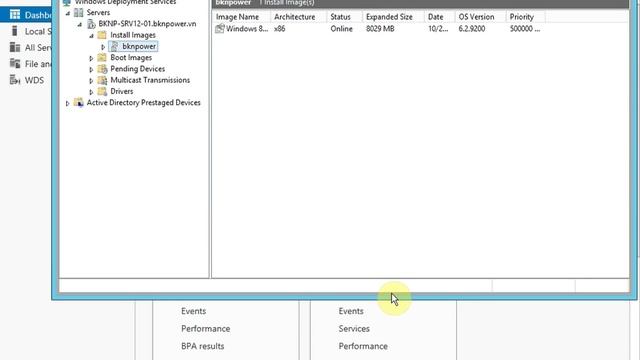The width and height of the screenshot is (640, 360).
Task: Open Events link above Services
Action: (351, 311)
